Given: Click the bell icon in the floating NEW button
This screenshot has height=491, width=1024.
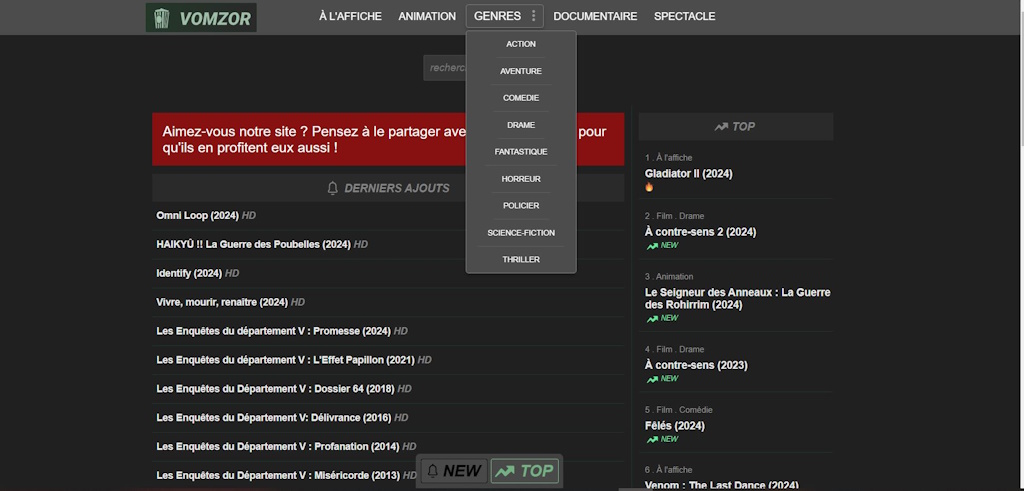Looking at the screenshot, I should tap(433, 471).
